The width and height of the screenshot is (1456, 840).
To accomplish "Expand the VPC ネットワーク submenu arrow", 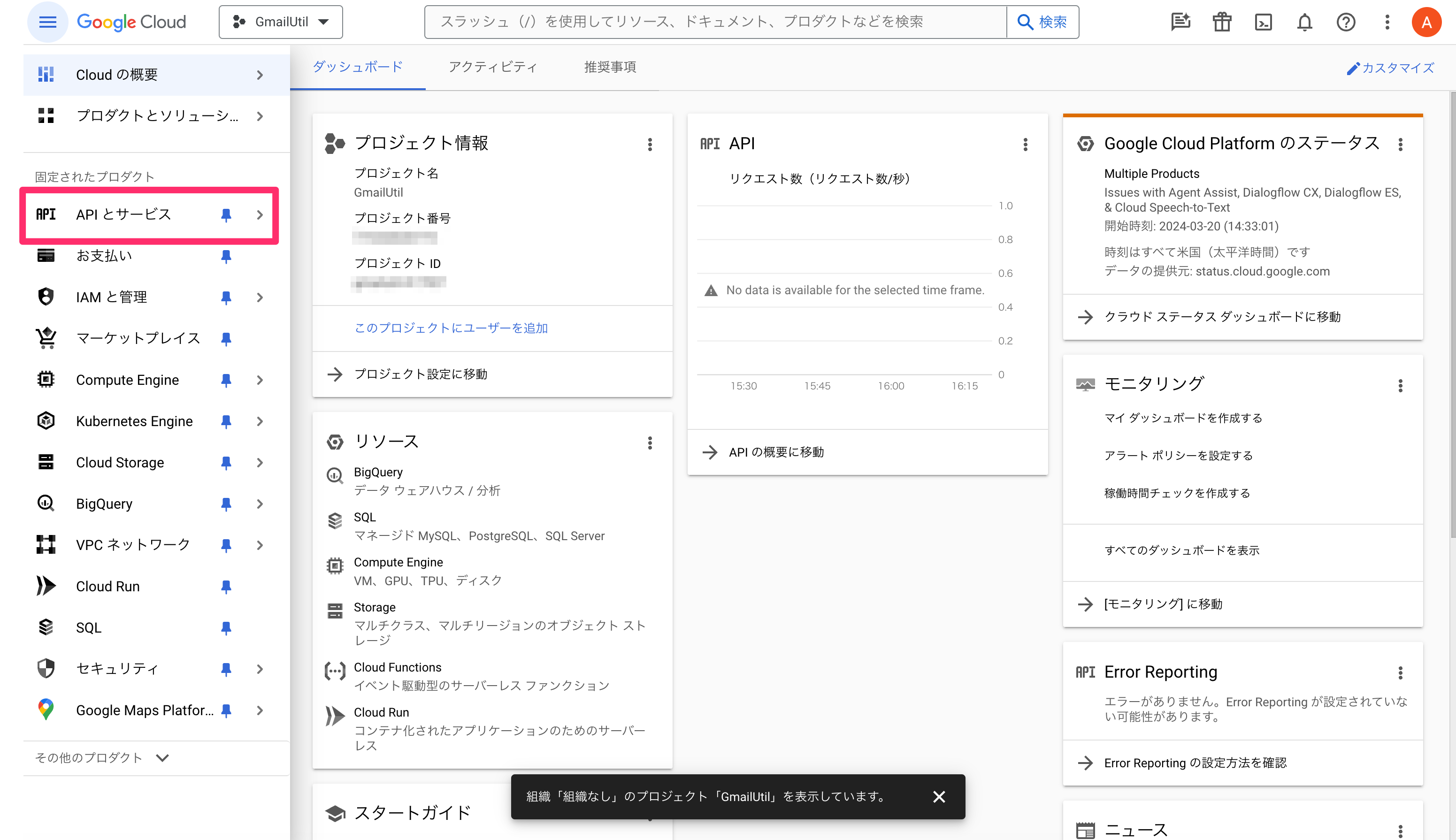I will (260, 545).
